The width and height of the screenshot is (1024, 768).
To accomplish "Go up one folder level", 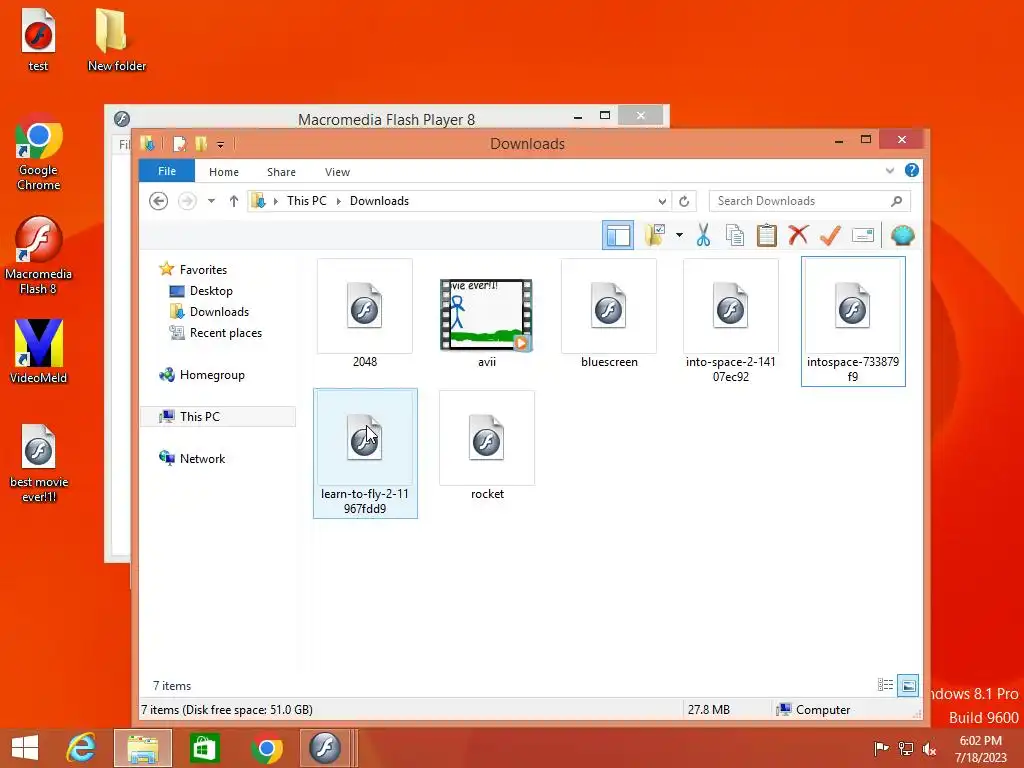I will click(233, 200).
